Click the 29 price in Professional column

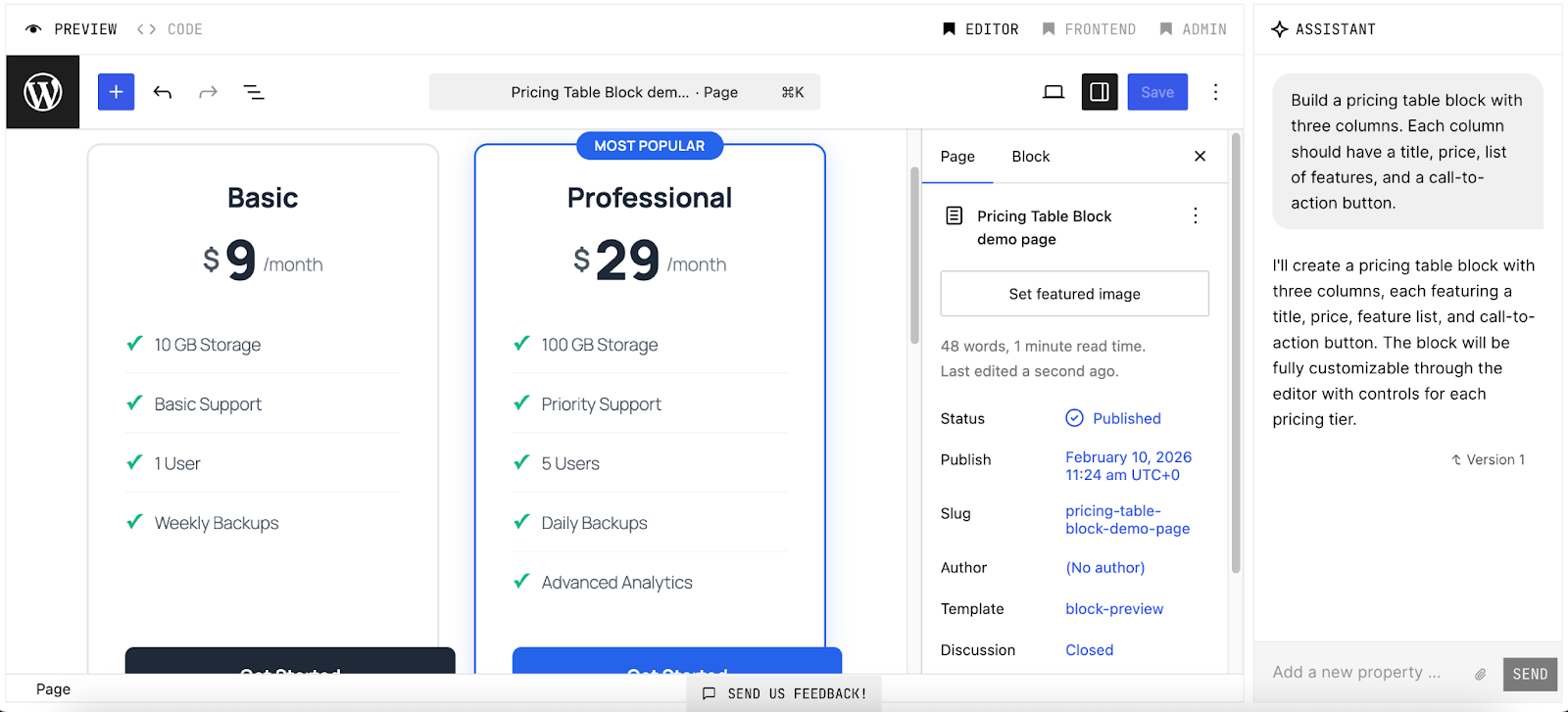(627, 261)
